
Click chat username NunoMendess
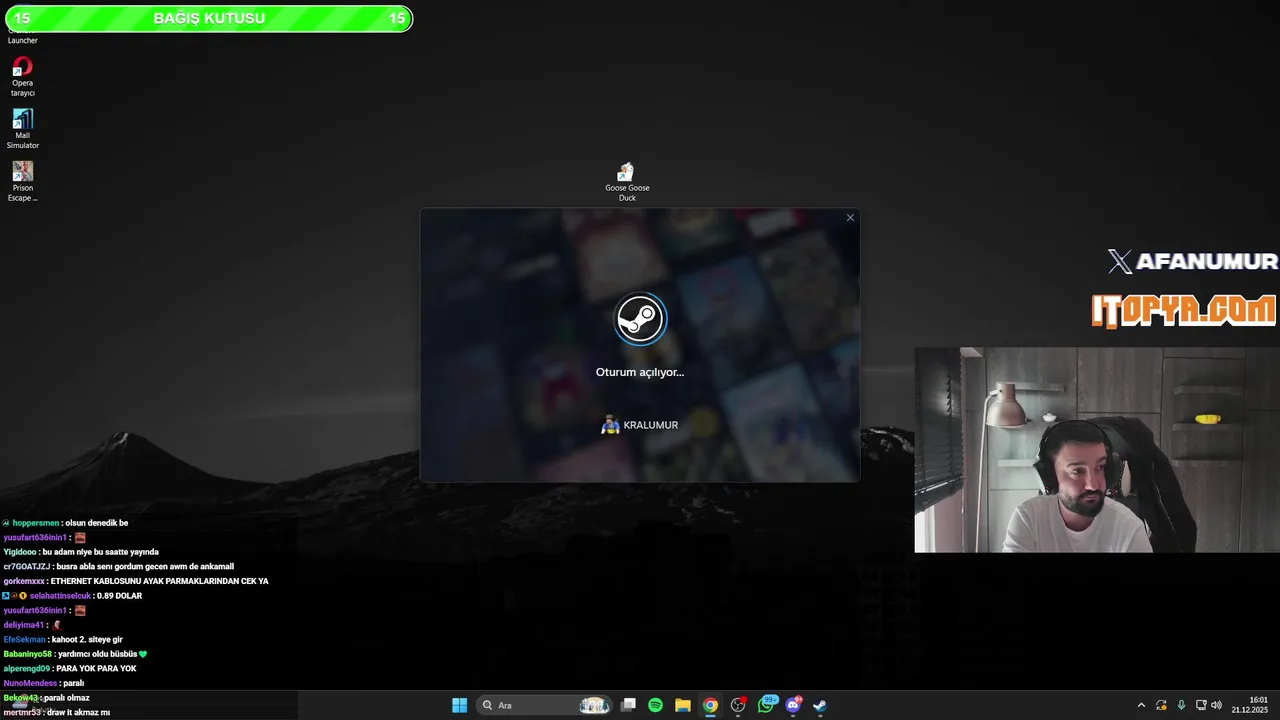(x=30, y=683)
